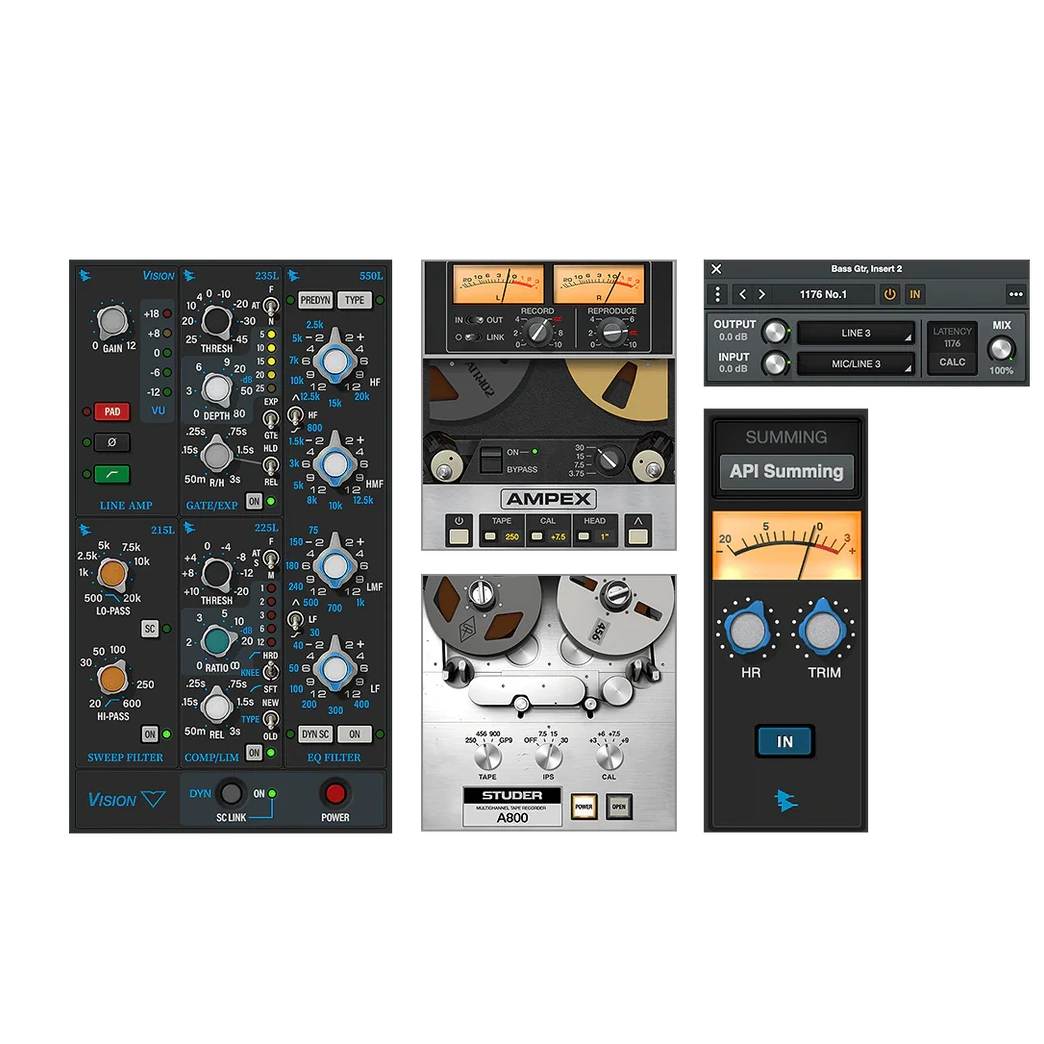The height and width of the screenshot is (1044, 1044).
Task: Click the Gate/Exp R/H release knob
Action: click(216, 455)
